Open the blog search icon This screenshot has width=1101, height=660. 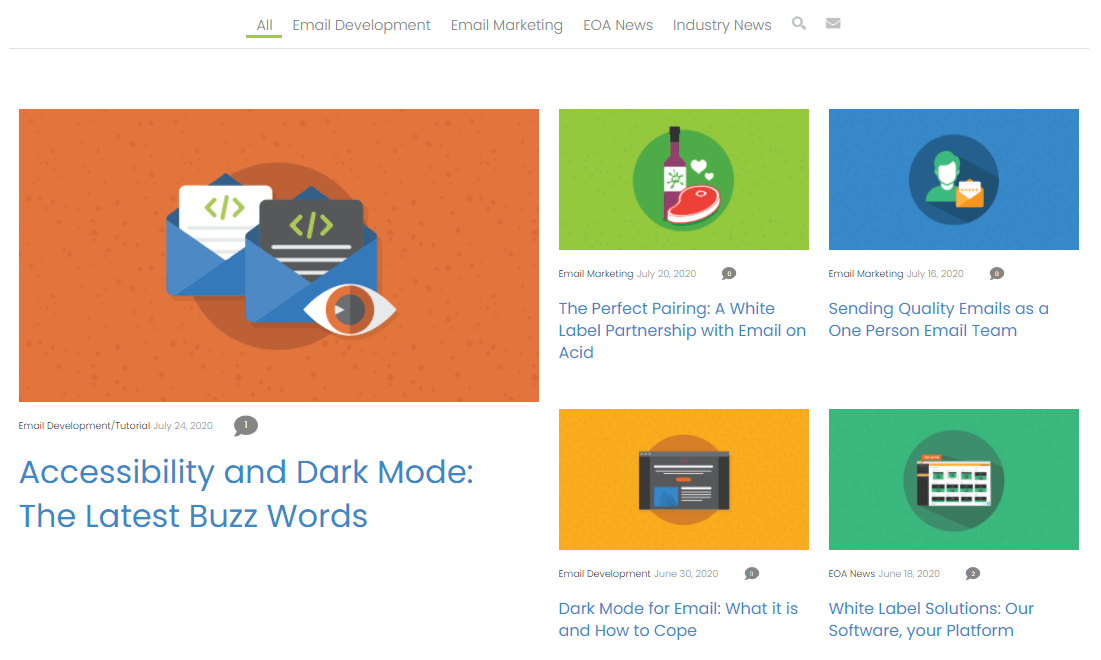[798, 23]
